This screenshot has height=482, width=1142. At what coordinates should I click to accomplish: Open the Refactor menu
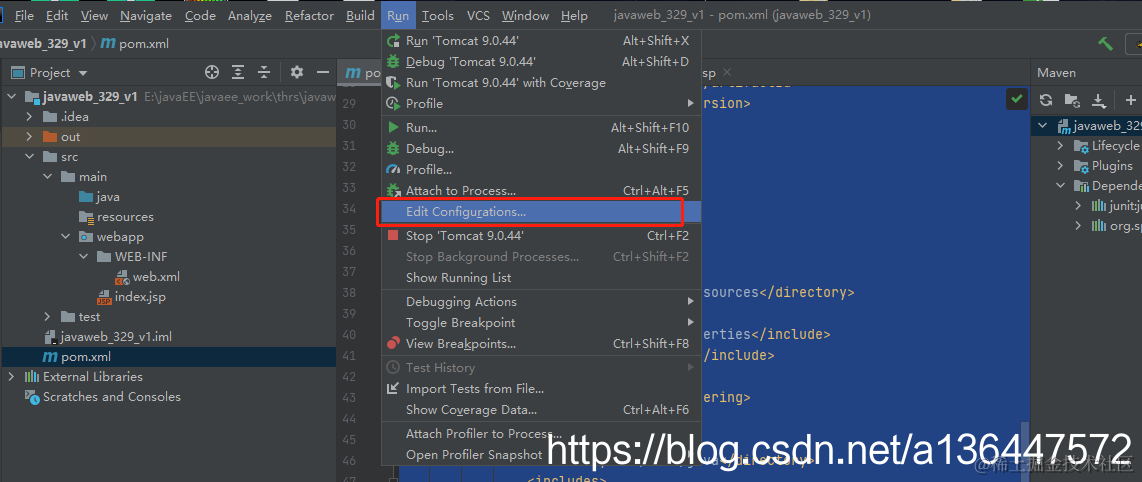click(309, 15)
